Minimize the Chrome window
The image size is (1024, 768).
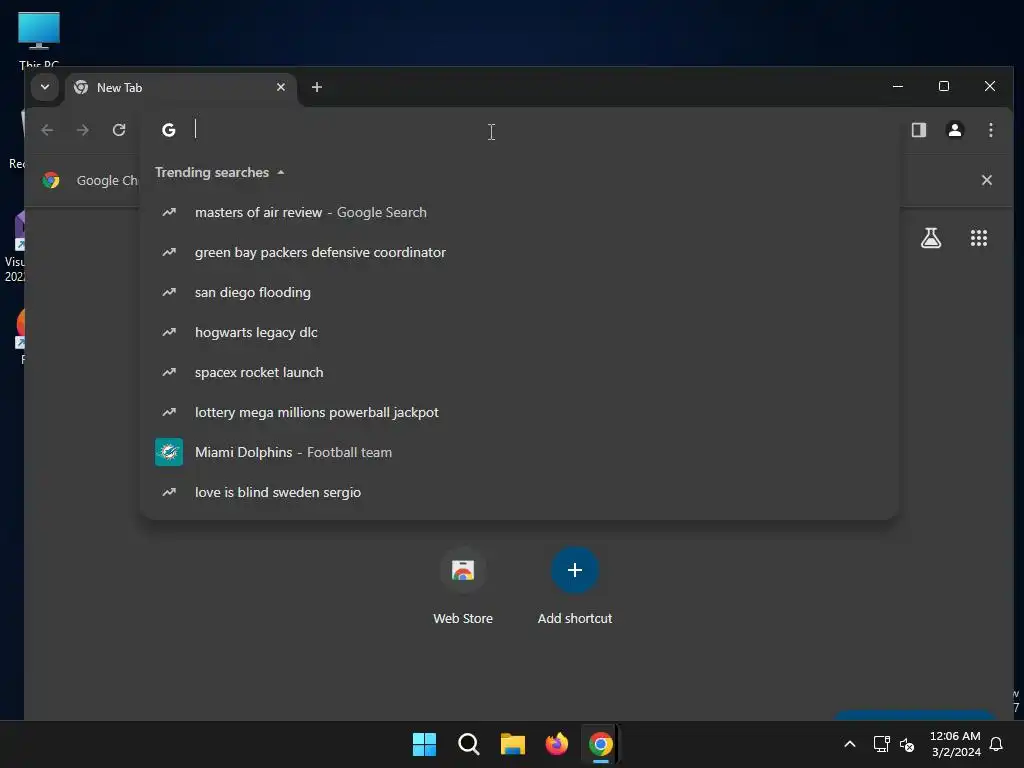pos(898,86)
